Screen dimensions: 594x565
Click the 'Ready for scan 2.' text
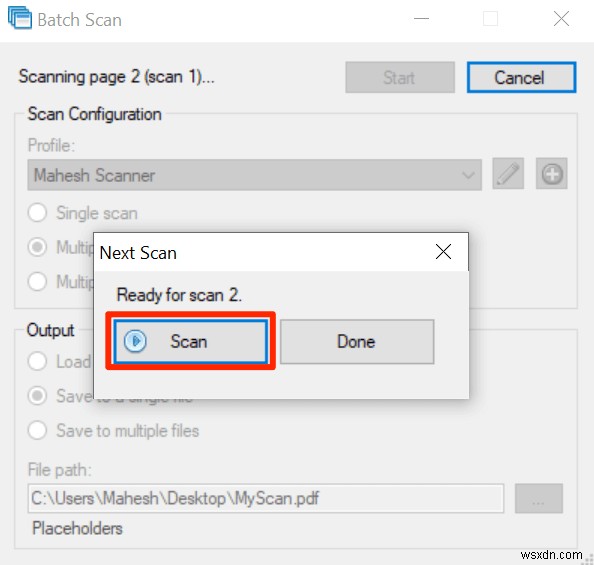click(x=179, y=295)
